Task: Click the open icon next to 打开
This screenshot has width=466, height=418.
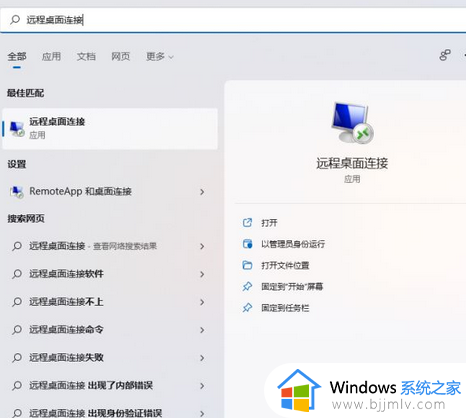Action: click(x=247, y=223)
